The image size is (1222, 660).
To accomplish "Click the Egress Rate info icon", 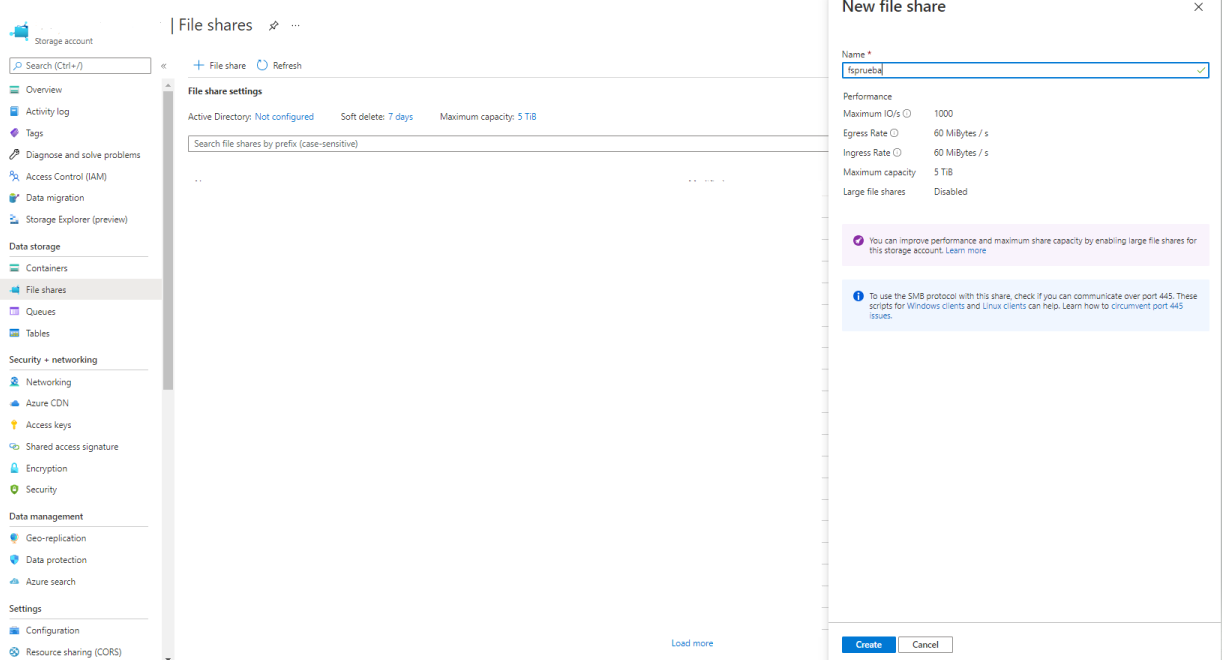I will (x=894, y=133).
